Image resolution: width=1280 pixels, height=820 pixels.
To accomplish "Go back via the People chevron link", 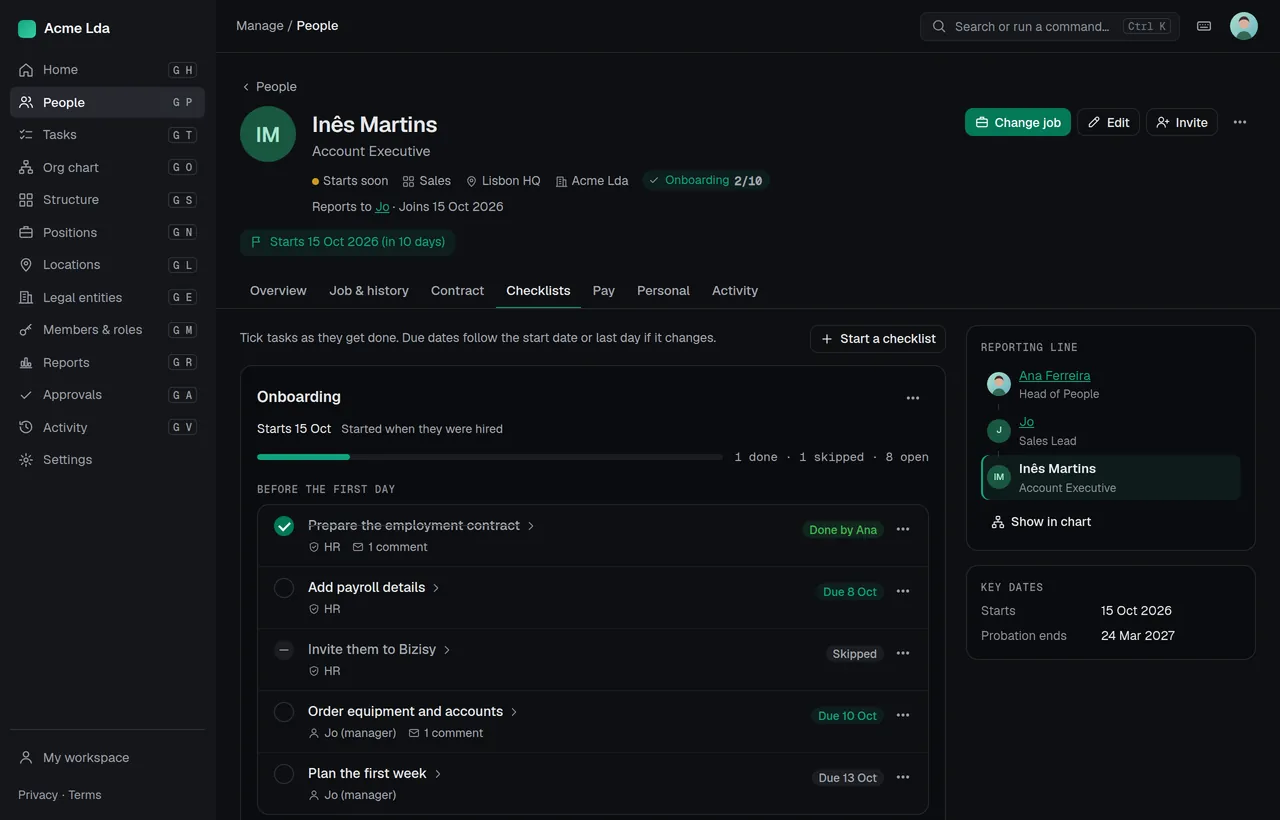I will pyautogui.click(x=269, y=87).
